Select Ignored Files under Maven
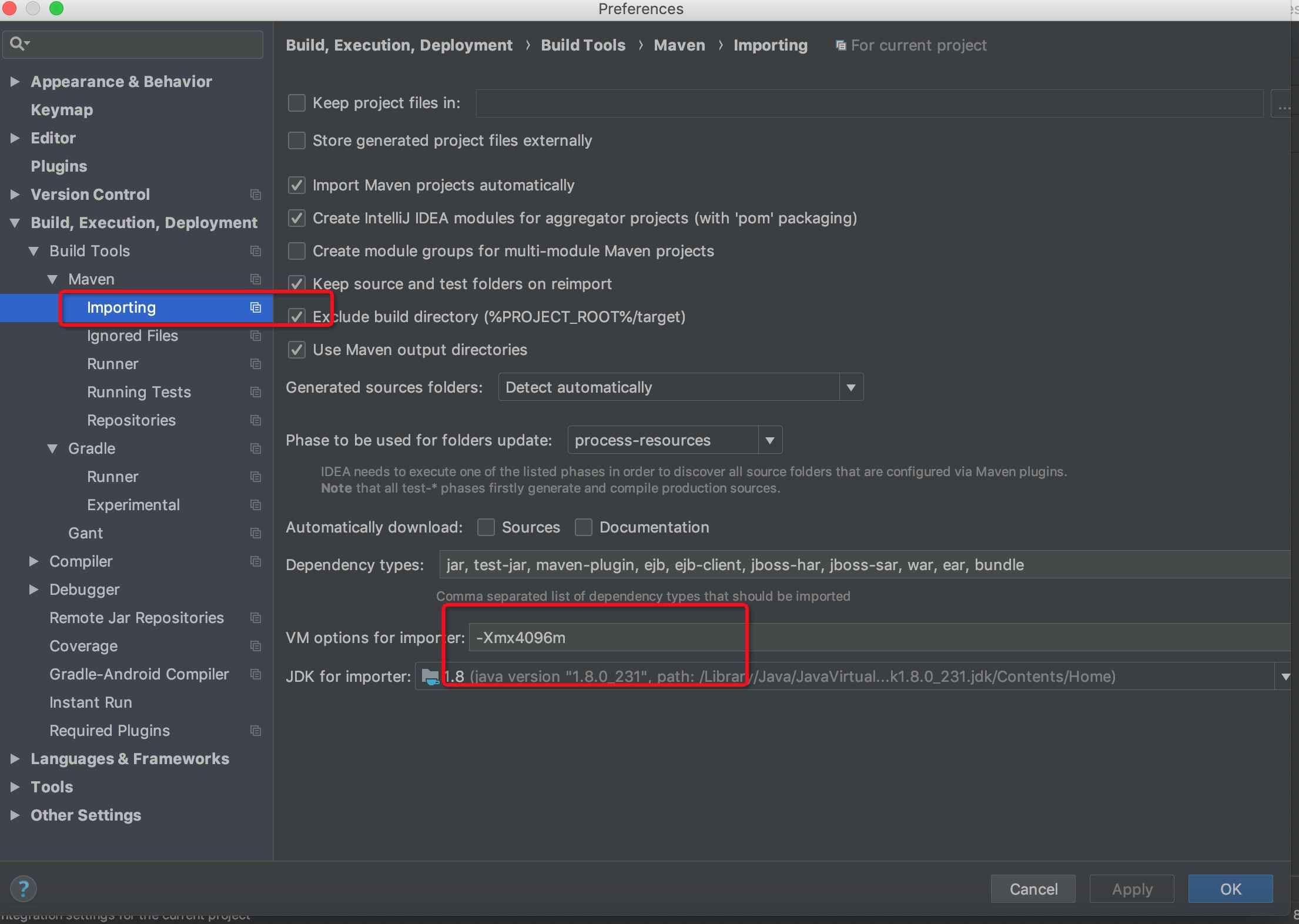1299x924 pixels. tap(132, 336)
